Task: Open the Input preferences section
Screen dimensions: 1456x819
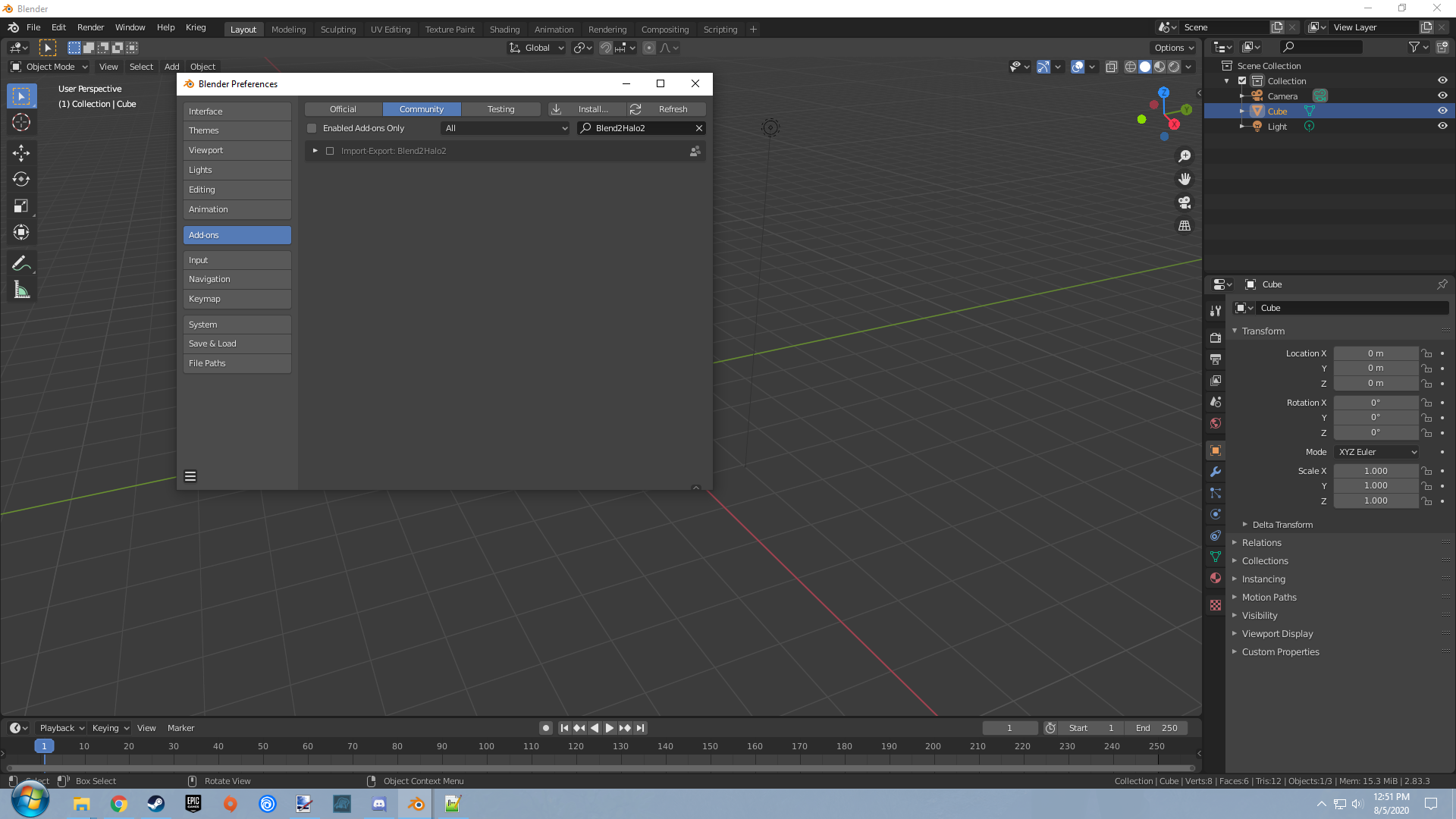Action: pyautogui.click(x=237, y=260)
